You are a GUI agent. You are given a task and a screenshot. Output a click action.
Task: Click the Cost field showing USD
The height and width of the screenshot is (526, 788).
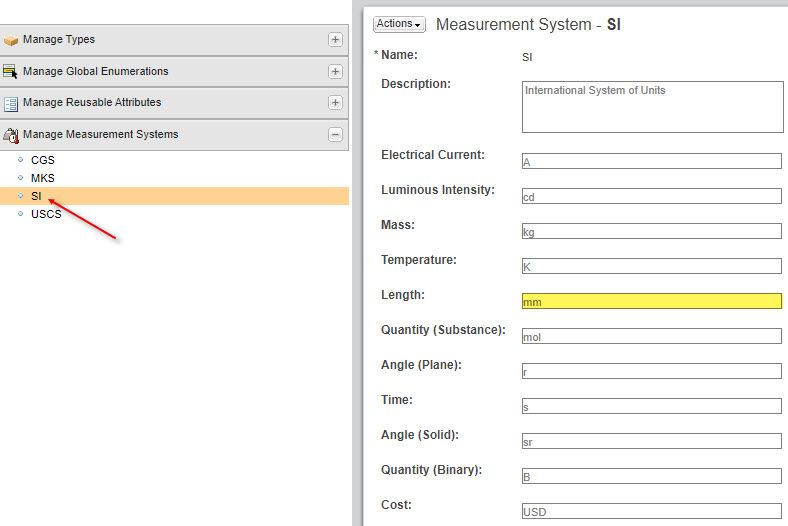(x=651, y=511)
